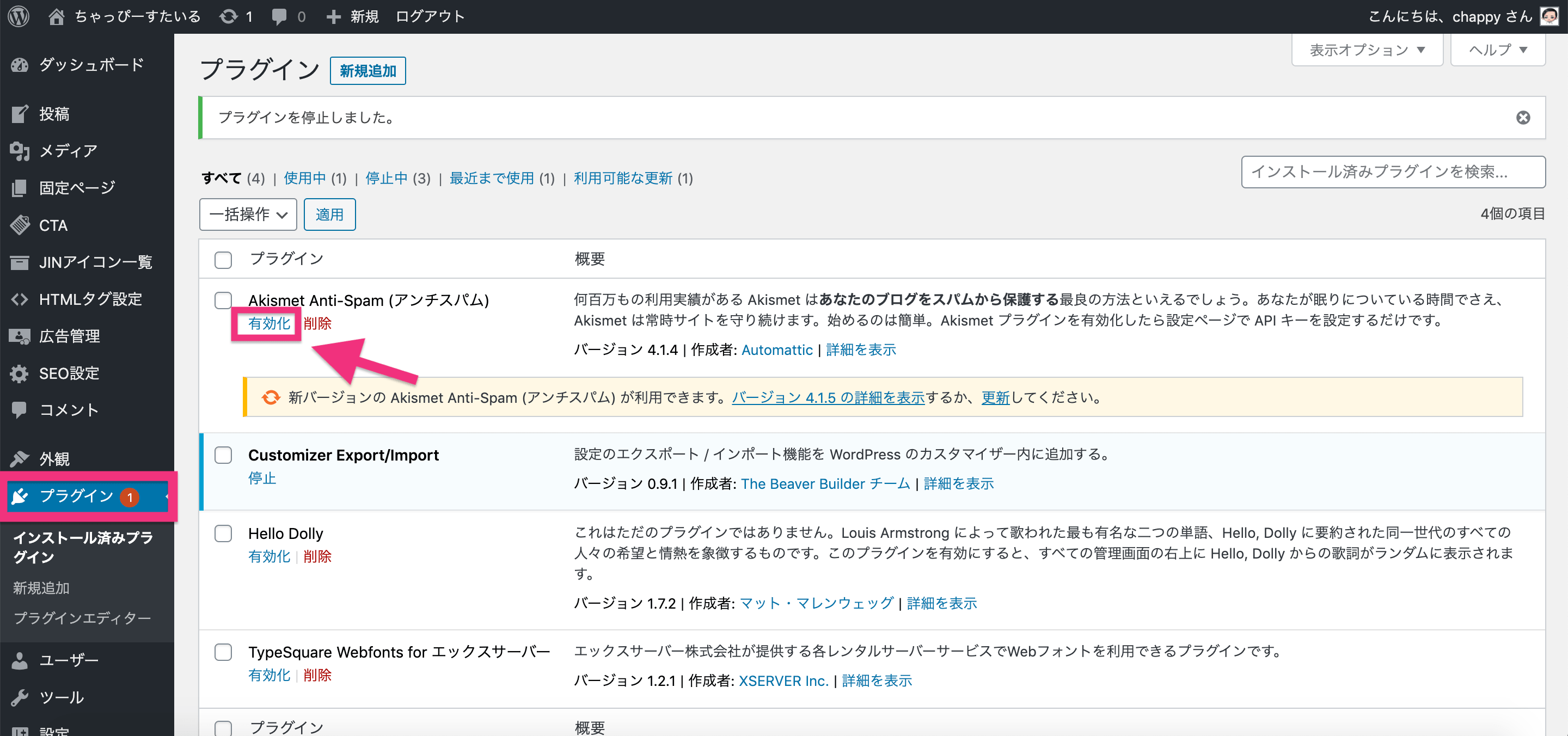Activate Akismet with the 有効化 link
Screen dimensions: 1568x736
(269, 323)
